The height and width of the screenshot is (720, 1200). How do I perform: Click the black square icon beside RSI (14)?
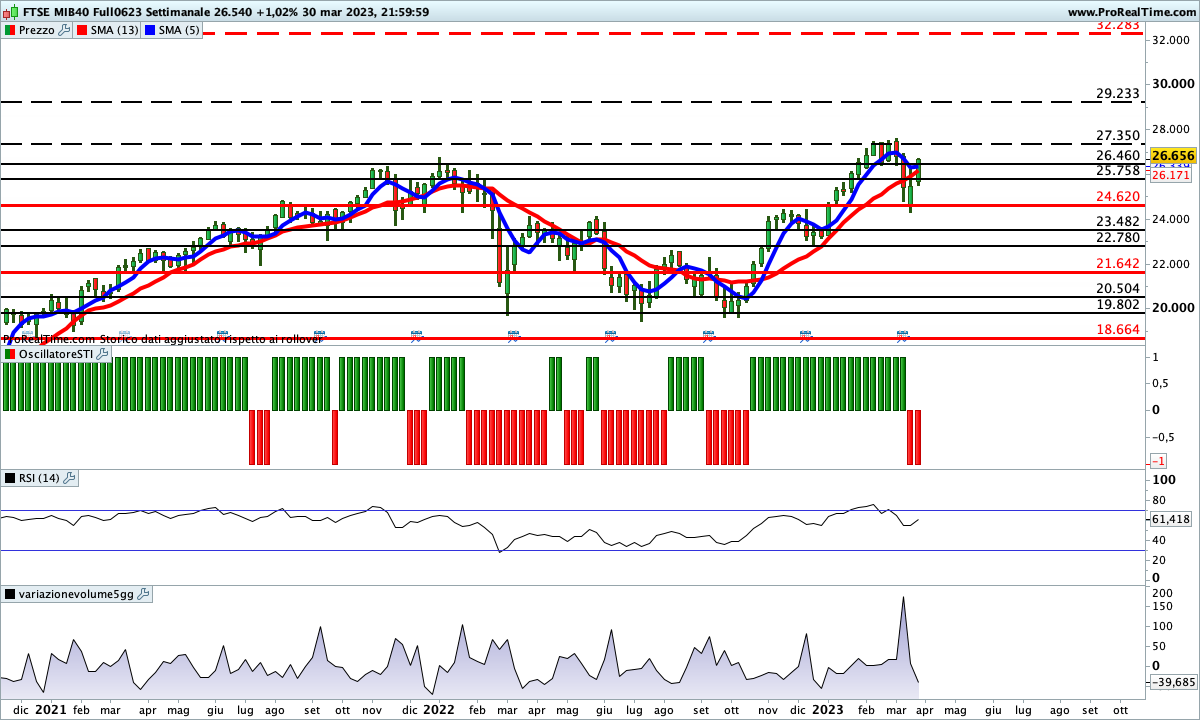click(10, 478)
